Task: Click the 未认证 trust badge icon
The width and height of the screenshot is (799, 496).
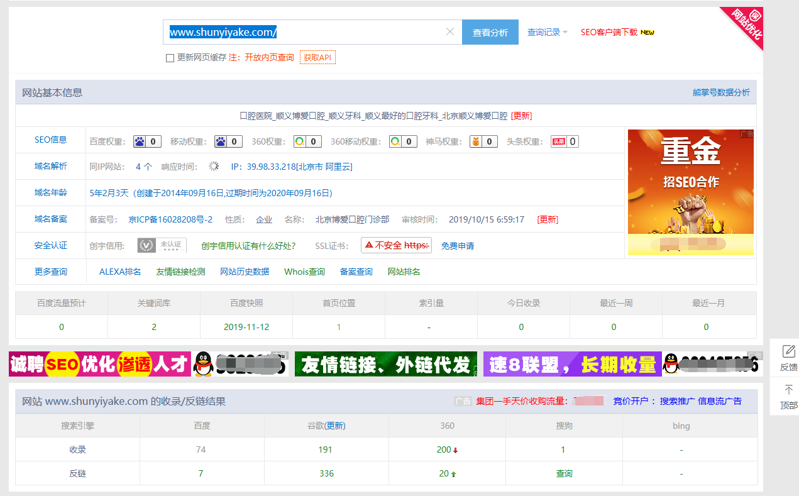Action: [x=162, y=245]
